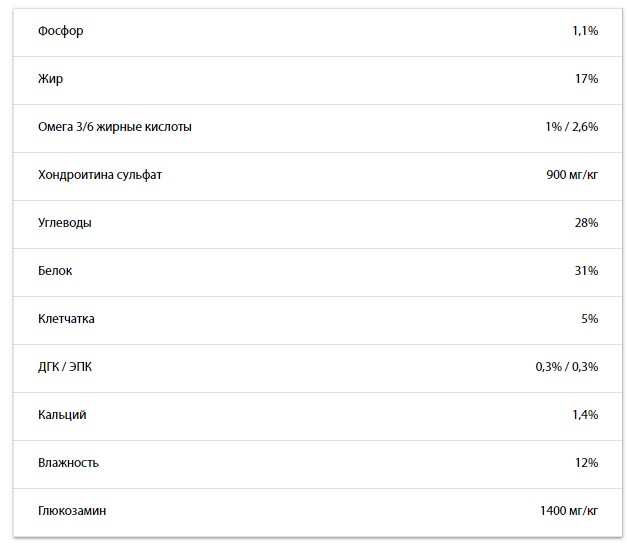Click the 17% fat value
The image size is (627, 545).
click(586, 79)
